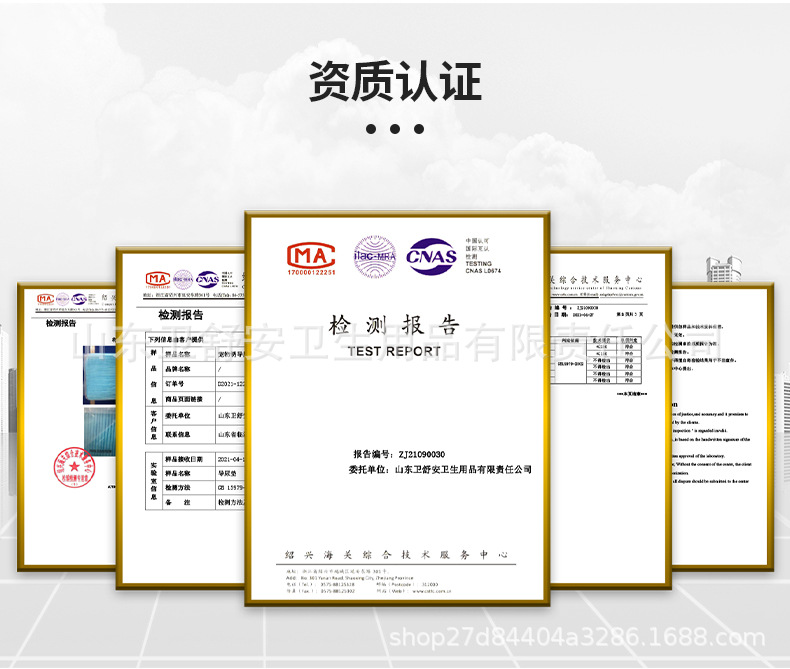This screenshot has height=669, width=790.
Task: Click the address lines at center report bottom
Action: [x=369, y=581]
